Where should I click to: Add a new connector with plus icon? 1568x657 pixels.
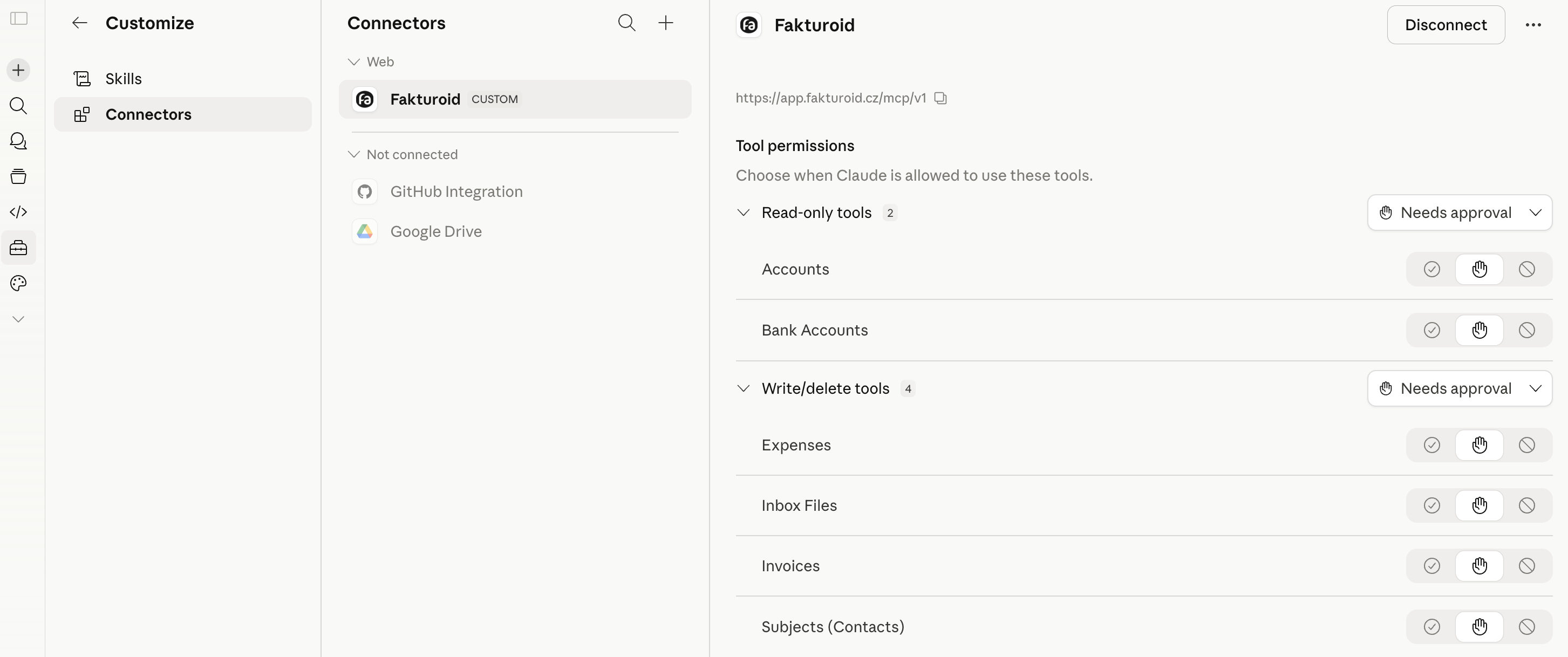click(x=666, y=23)
